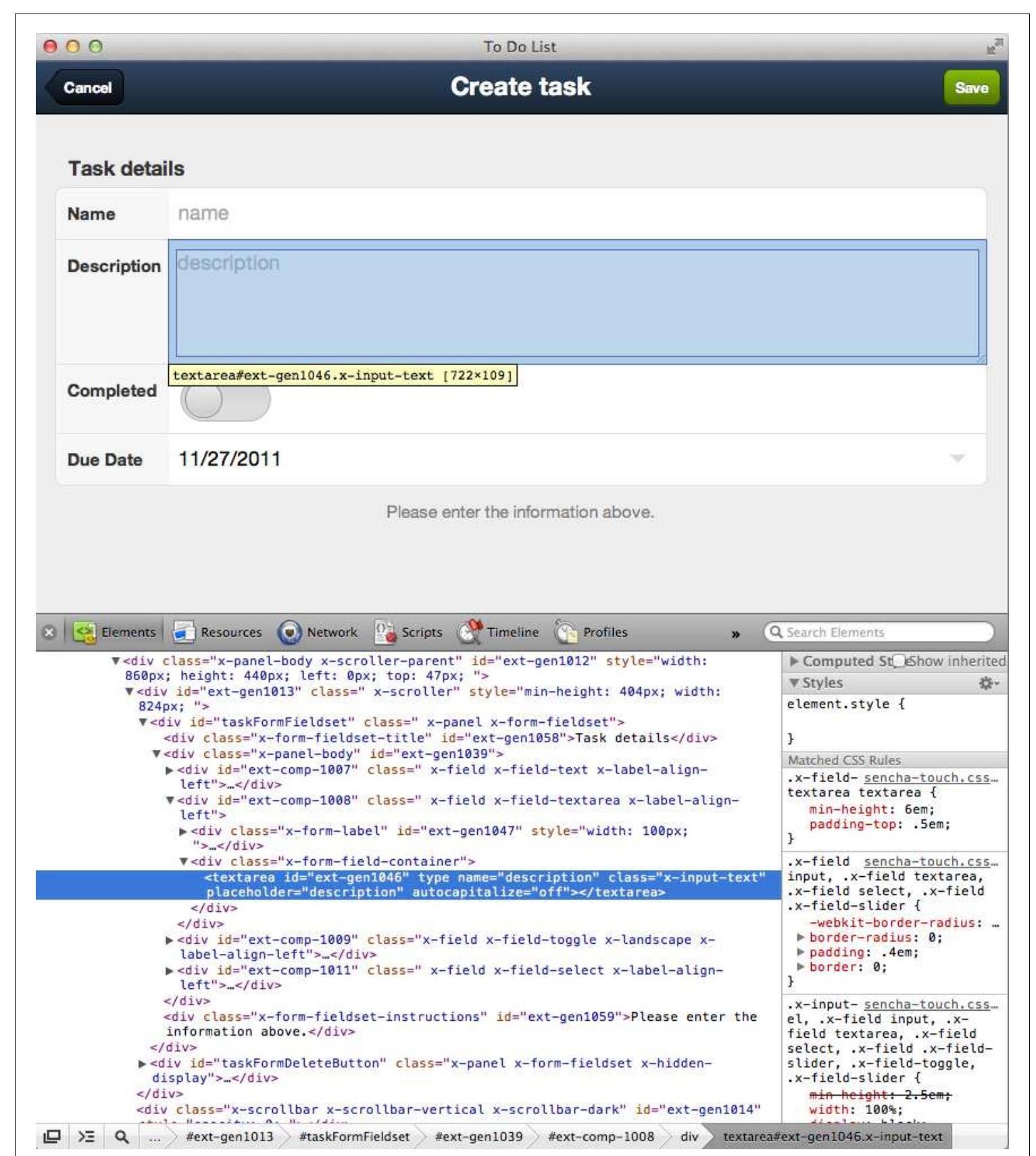Click the Description textarea
Screen dimensions: 1036x1156
pos(577,303)
